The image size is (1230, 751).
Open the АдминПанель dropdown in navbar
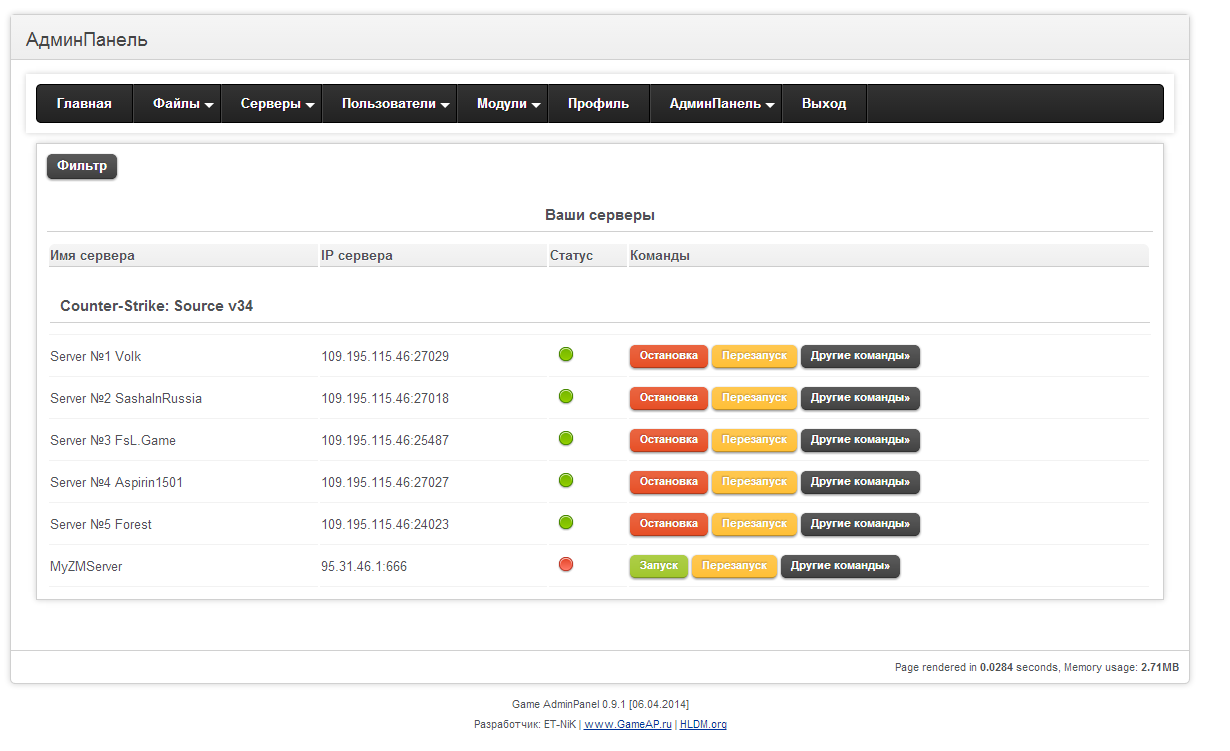click(721, 104)
